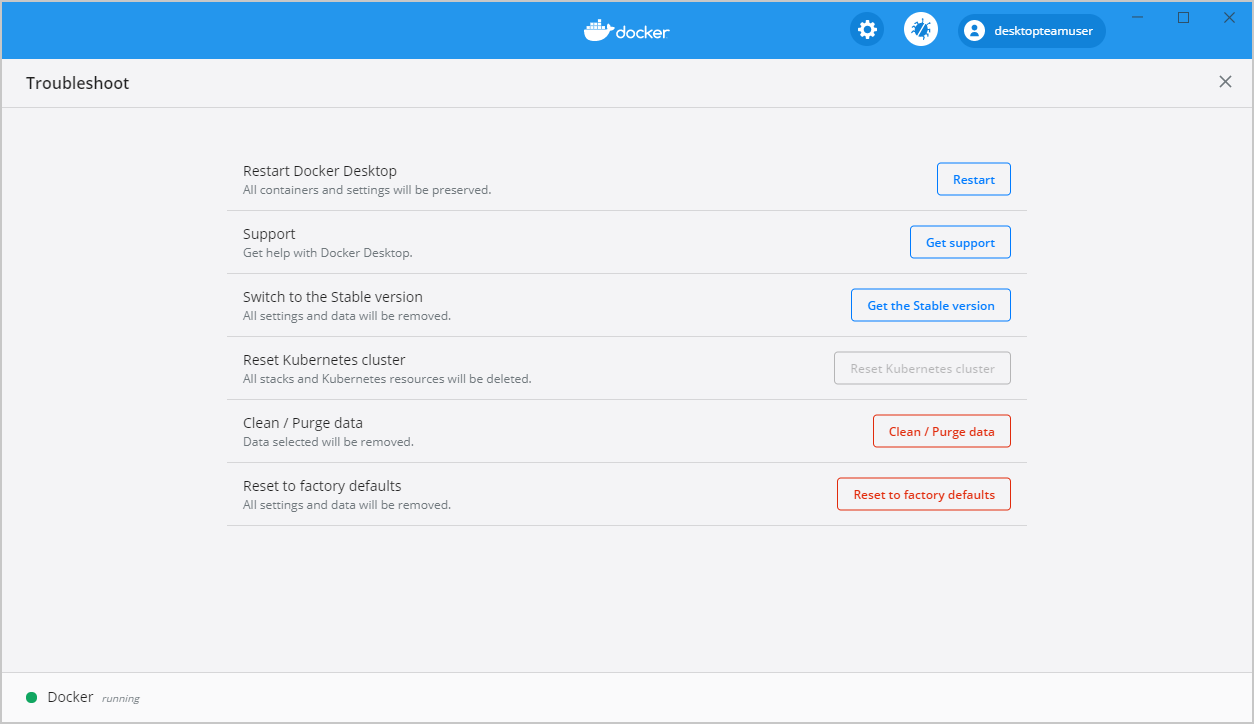
Task: Click the Troubleshoot page heading
Action: coord(78,83)
